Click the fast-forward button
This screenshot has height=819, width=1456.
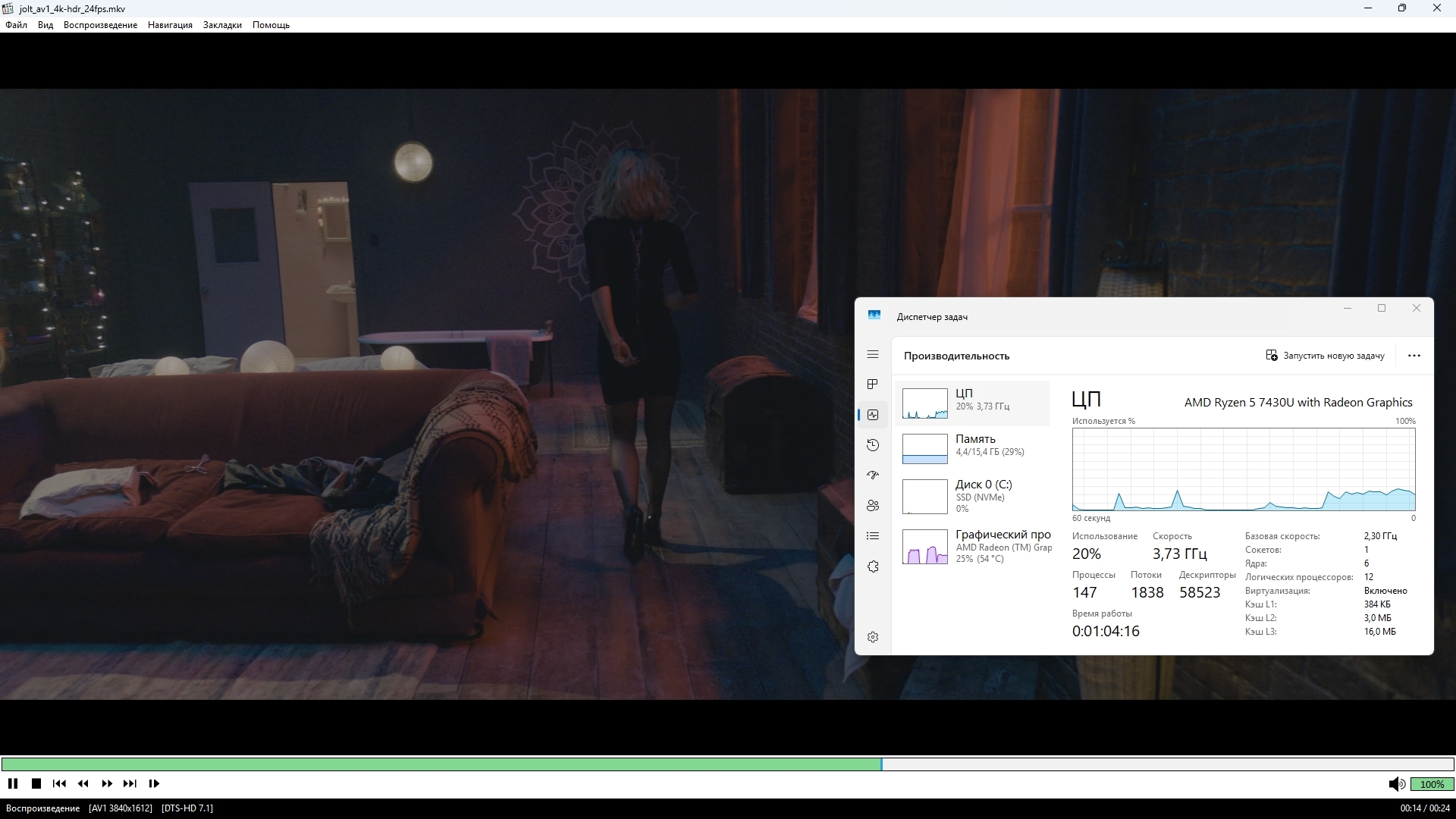pyautogui.click(x=107, y=783)
